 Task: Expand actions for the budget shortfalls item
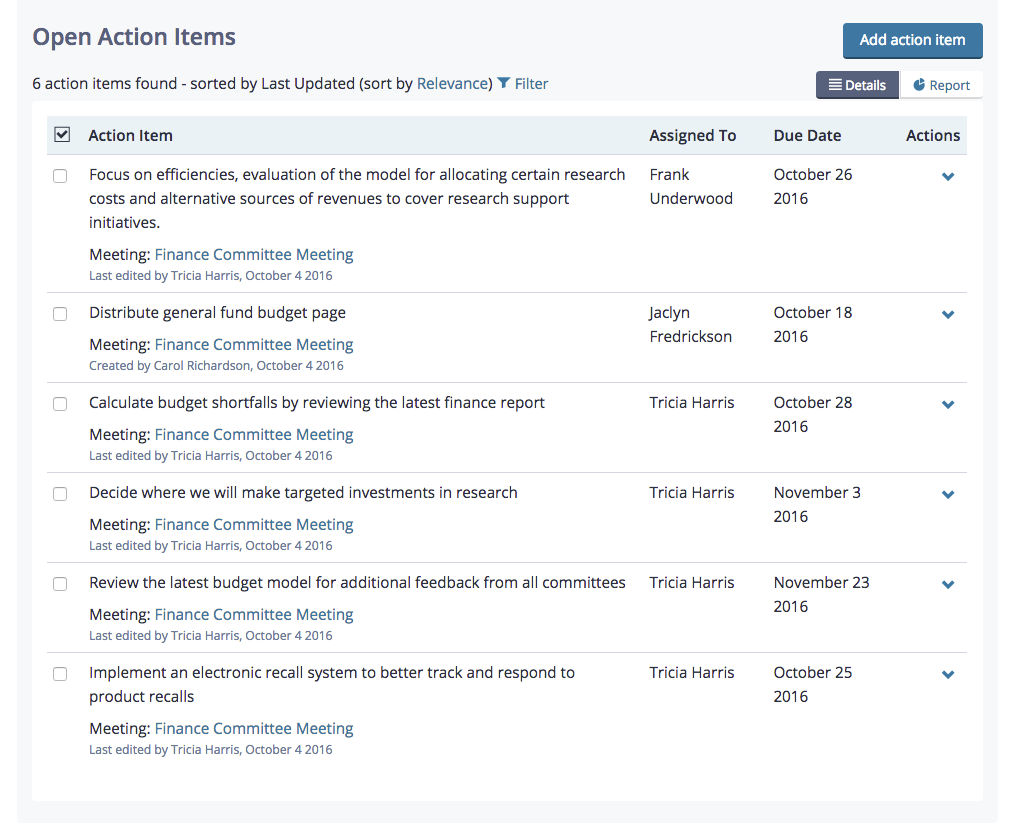click(x=947, y=404)
